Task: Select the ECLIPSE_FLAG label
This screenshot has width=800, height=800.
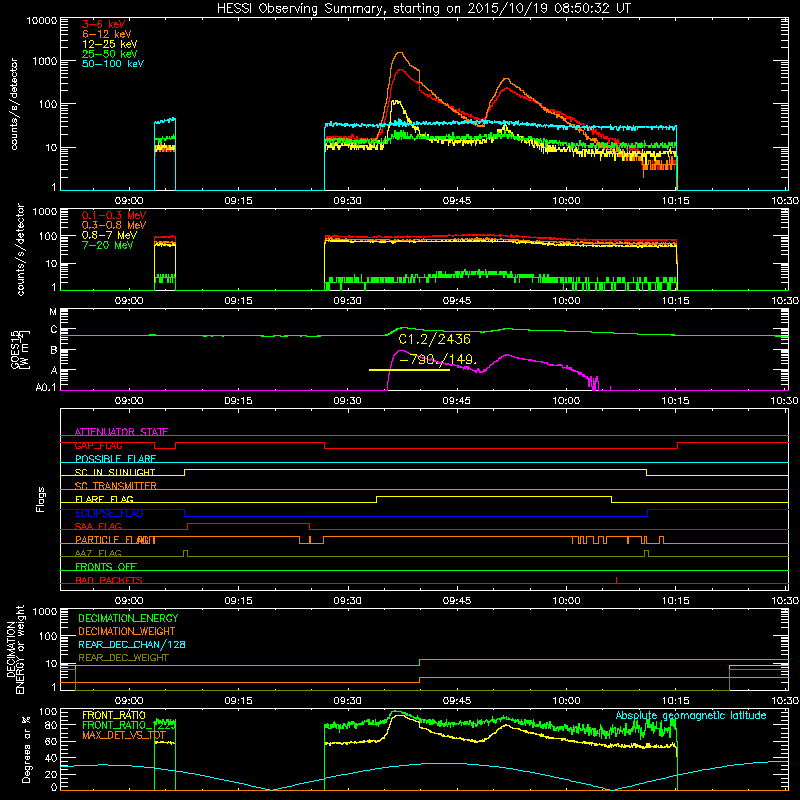Action: tap(109, 513)
